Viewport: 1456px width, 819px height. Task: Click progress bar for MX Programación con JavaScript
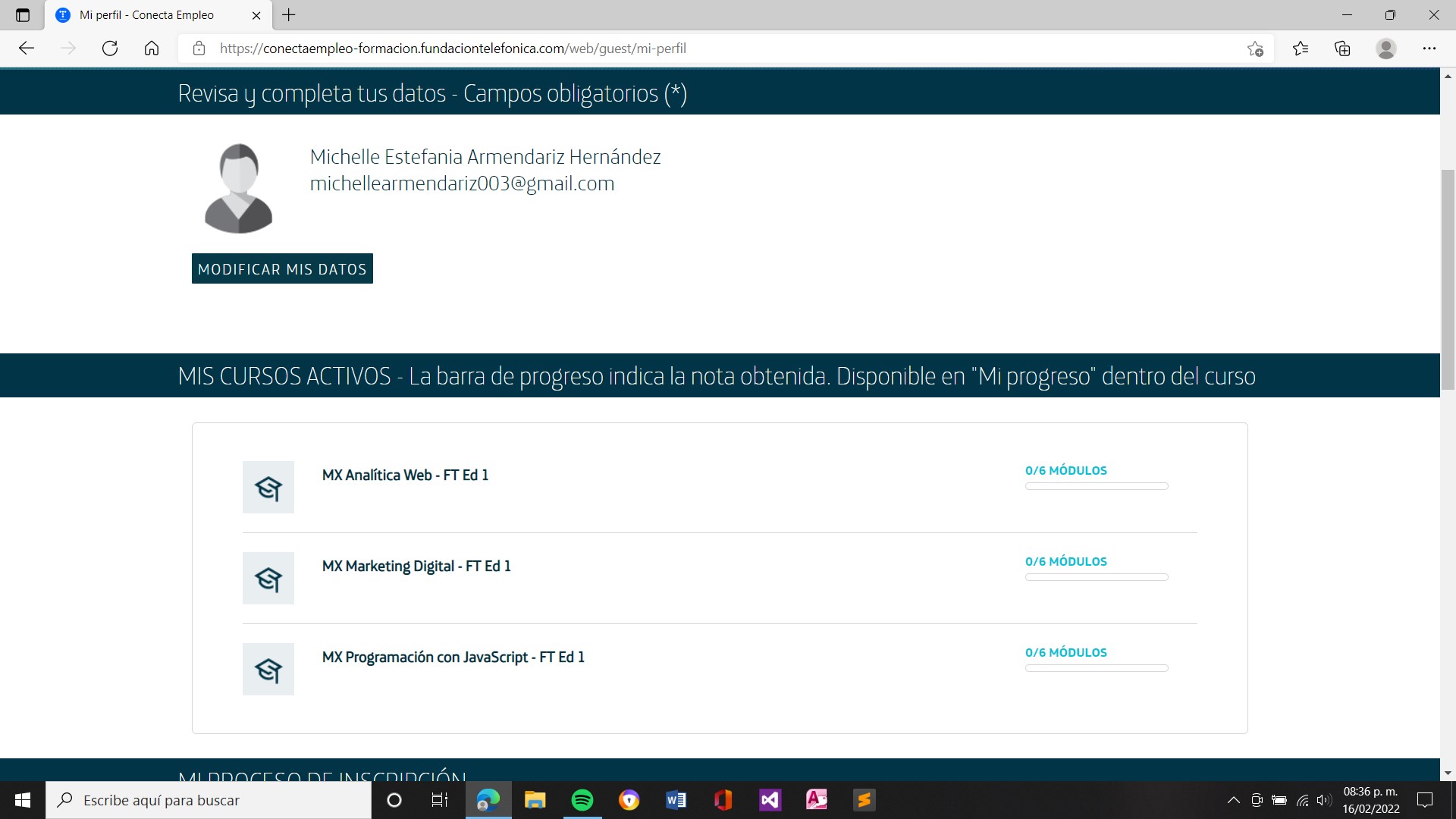(1097, 668)
